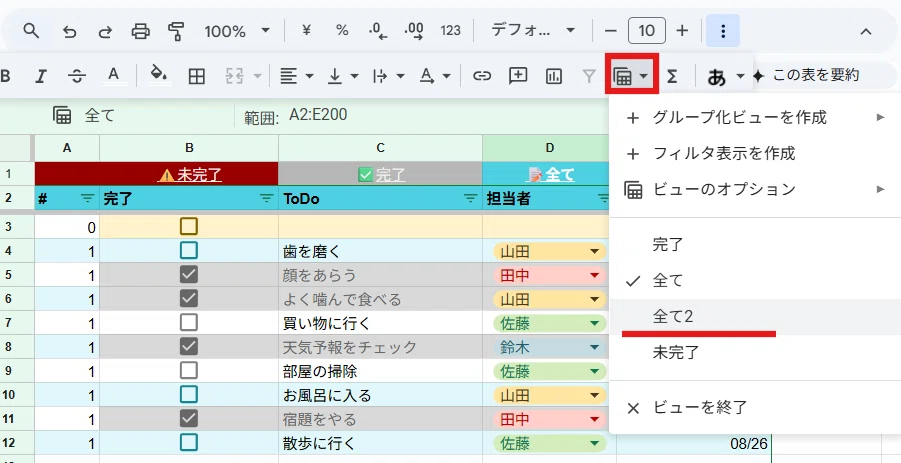Viewport: 901px width, 463px height.
Task: Click the 完了 link in row 1
Action: point(390,175)
